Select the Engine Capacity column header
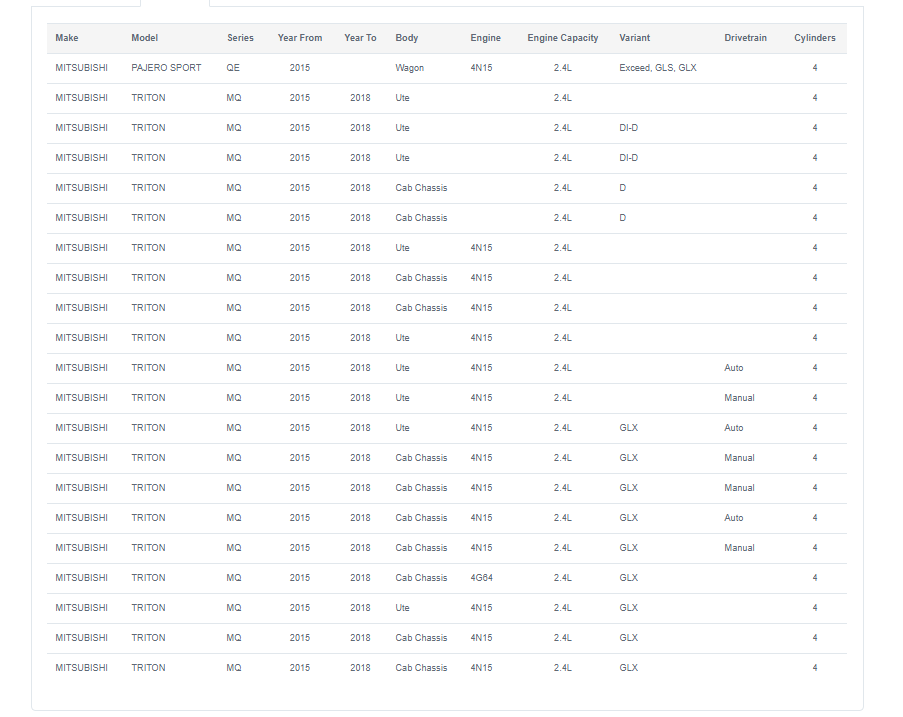The height and width of the screenshot is (717, 903). click(x=563, y=38)
